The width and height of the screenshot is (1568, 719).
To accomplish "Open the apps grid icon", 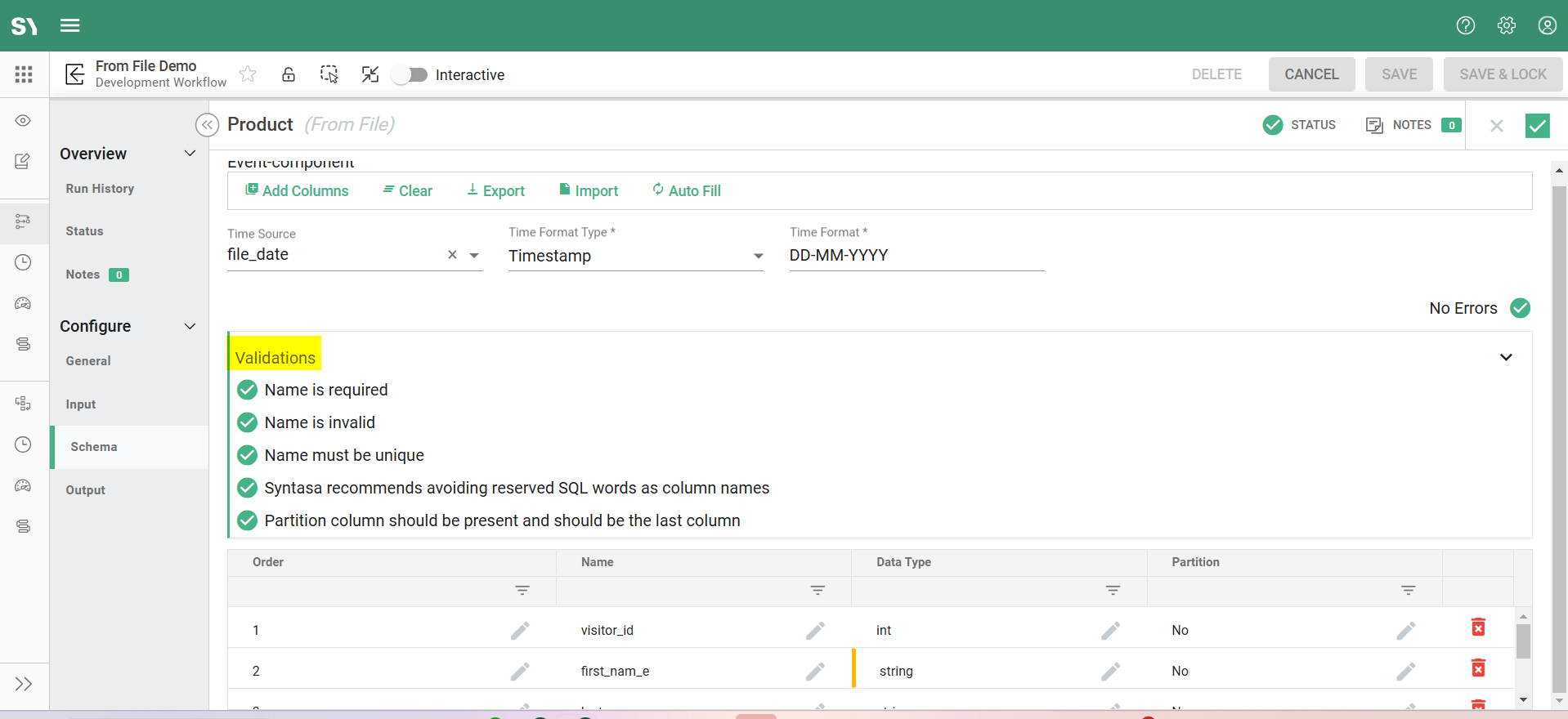I will click(24, 74).
